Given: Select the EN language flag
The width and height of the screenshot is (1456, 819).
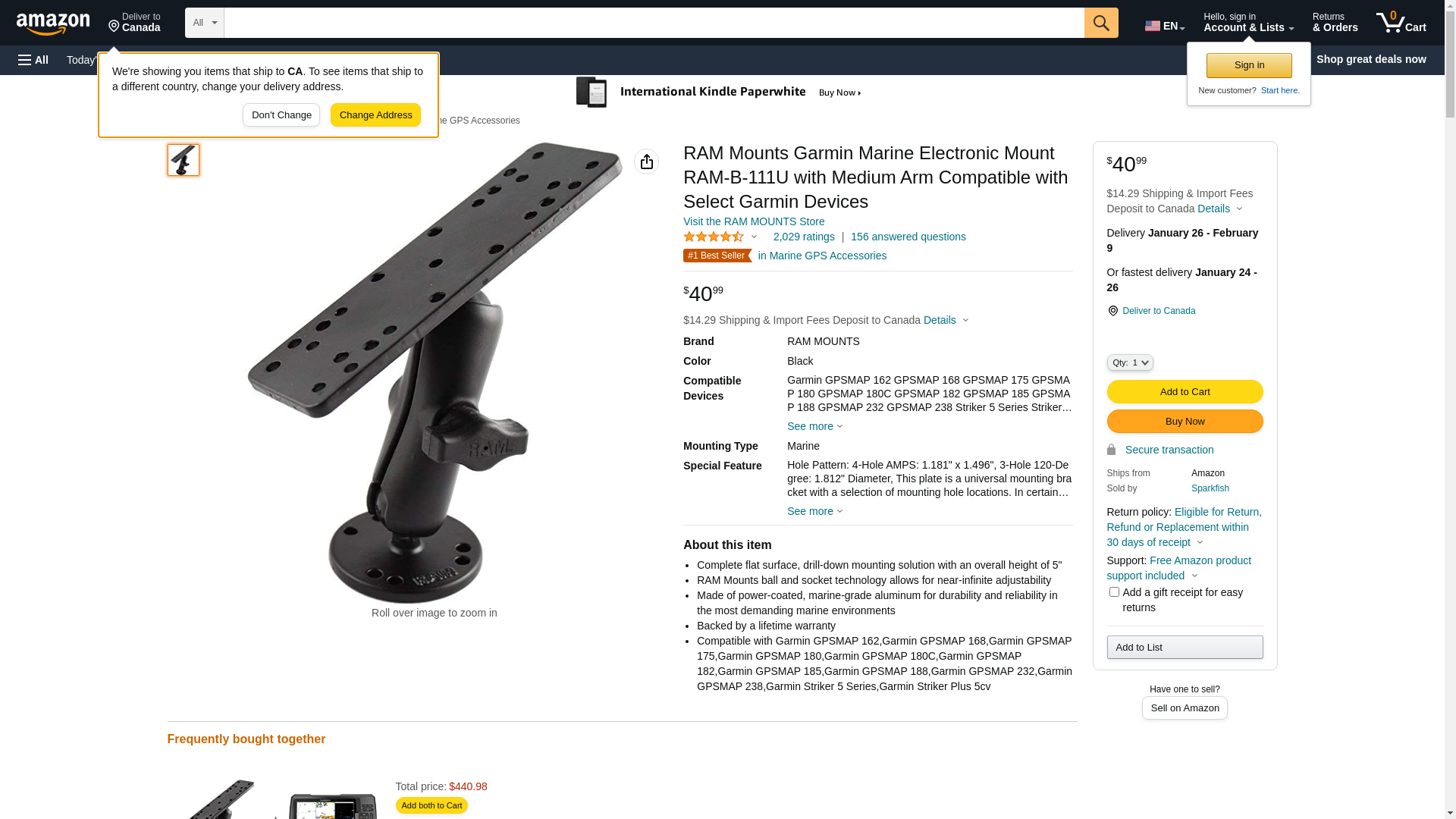Looking at the screenshot, I should (1164, 26).
